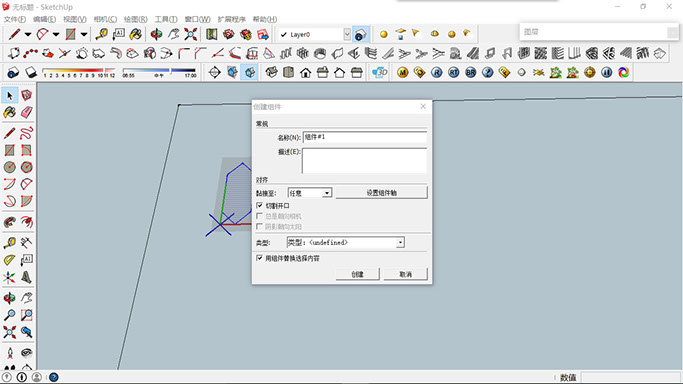
Task: Select the Axes tool
Action: click(10, 277)
